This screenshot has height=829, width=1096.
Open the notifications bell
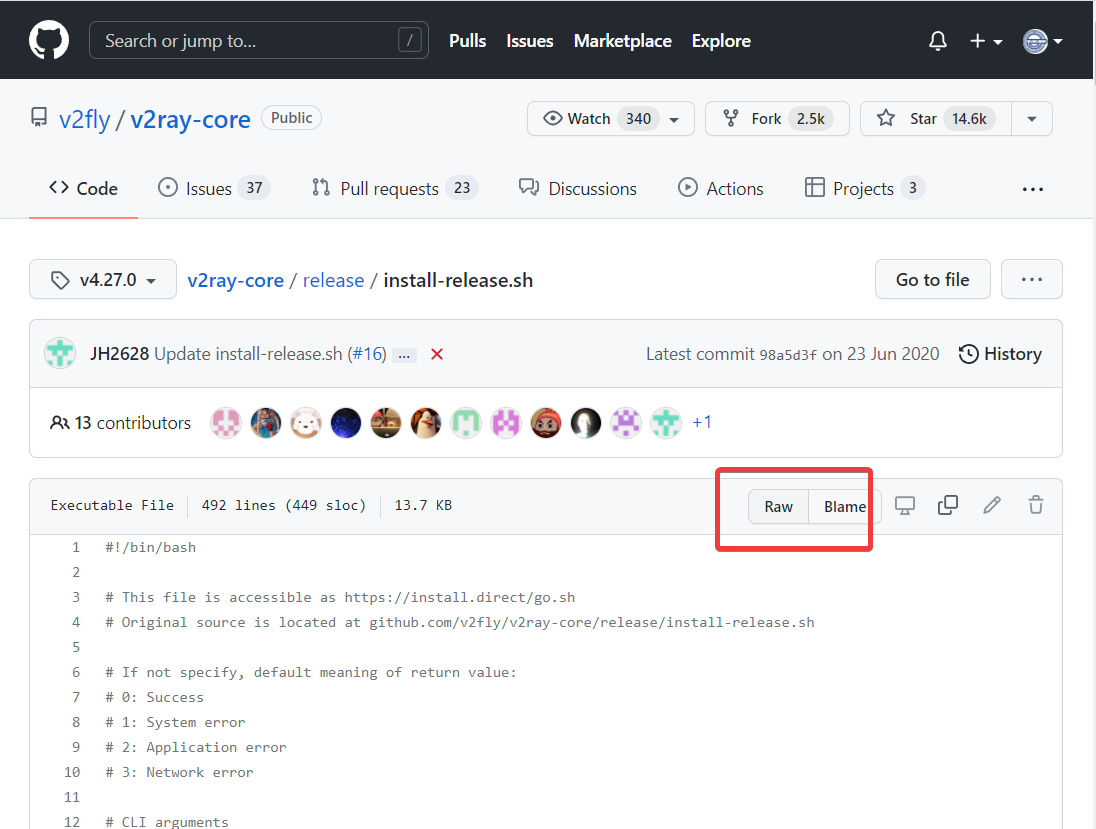point(937,41)
